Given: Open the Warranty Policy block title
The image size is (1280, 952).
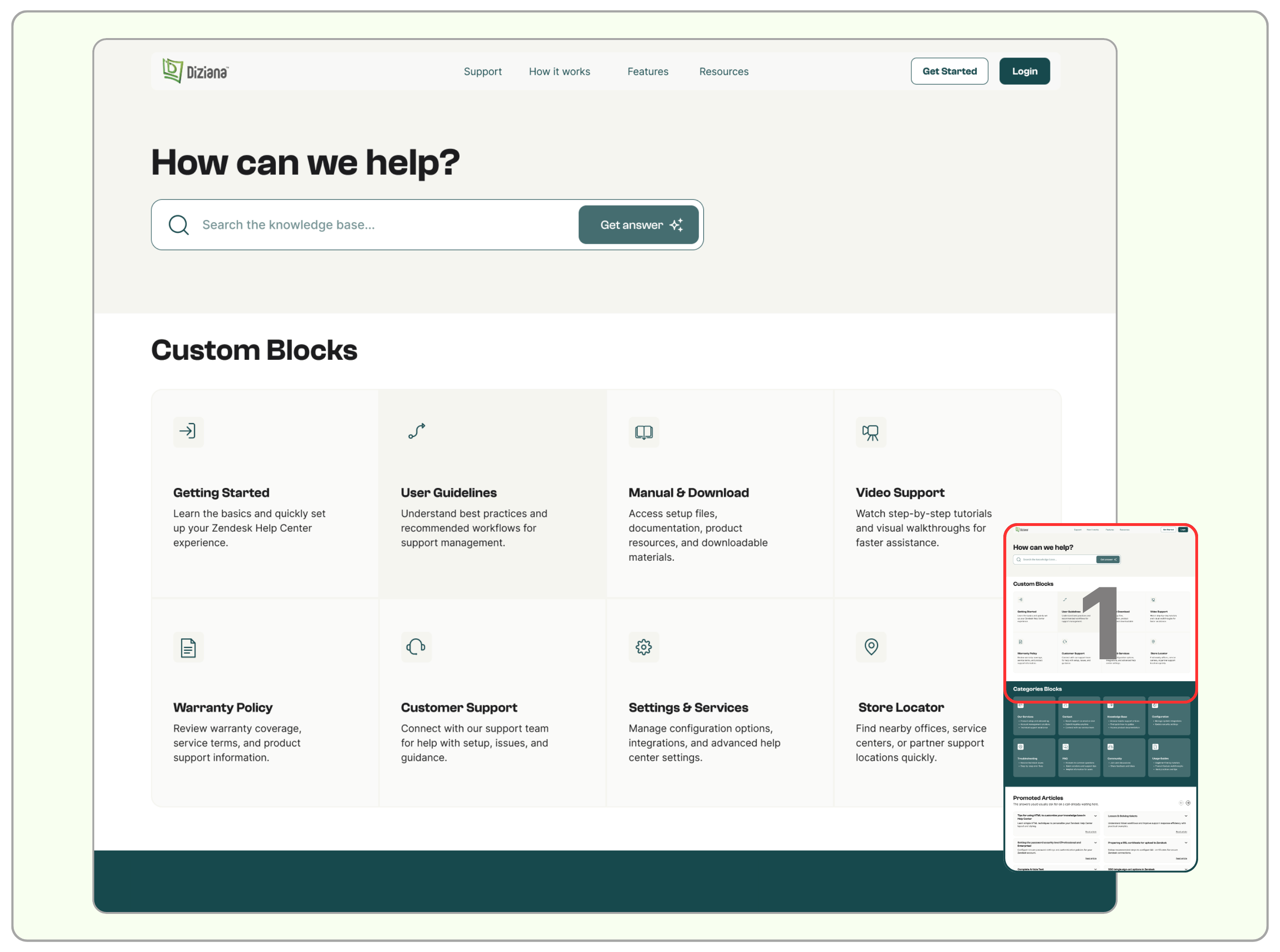Looking at the screenshot, I should (x=222, y=707).
